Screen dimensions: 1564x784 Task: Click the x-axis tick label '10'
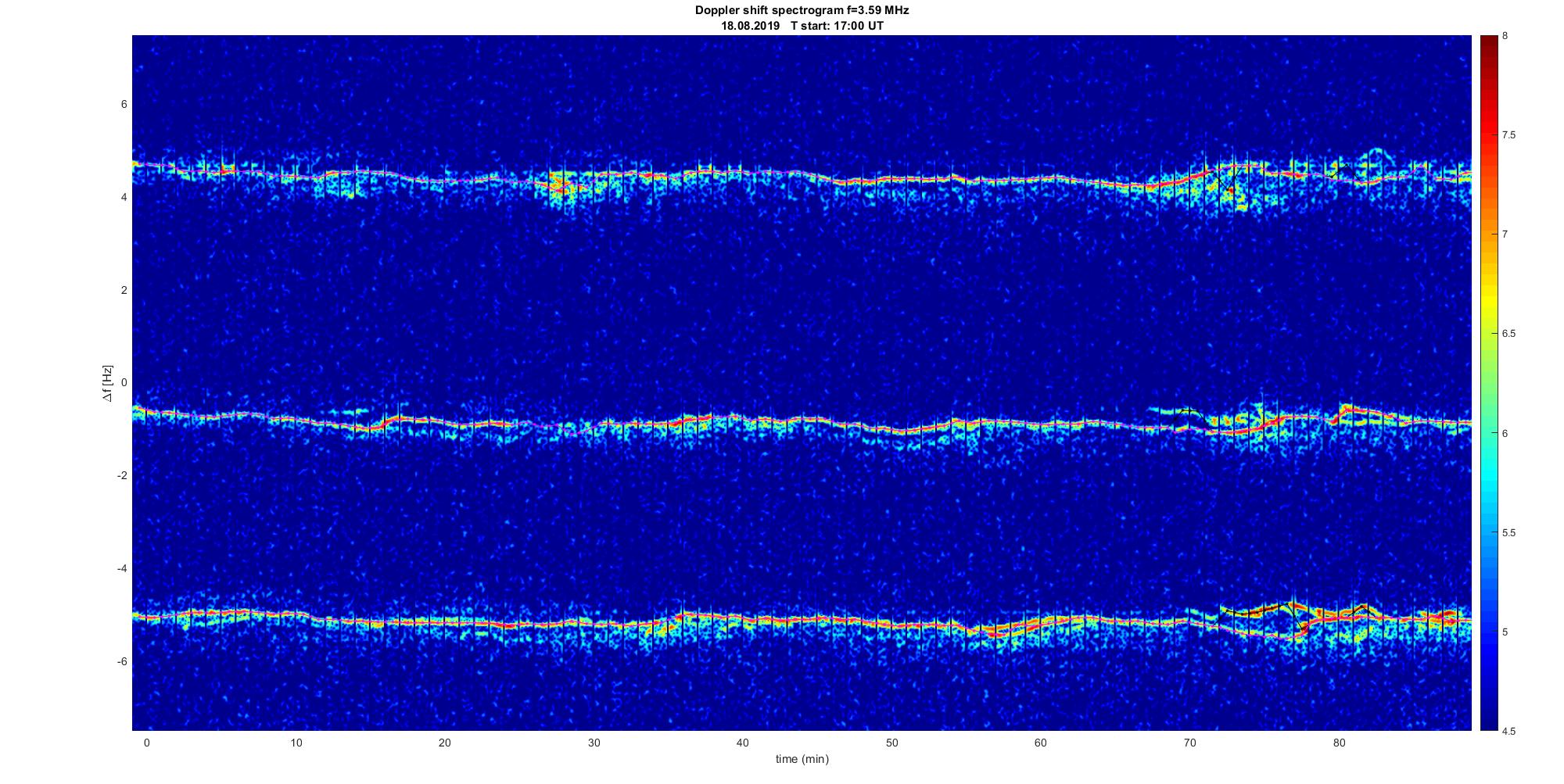(x=296, y=743)
